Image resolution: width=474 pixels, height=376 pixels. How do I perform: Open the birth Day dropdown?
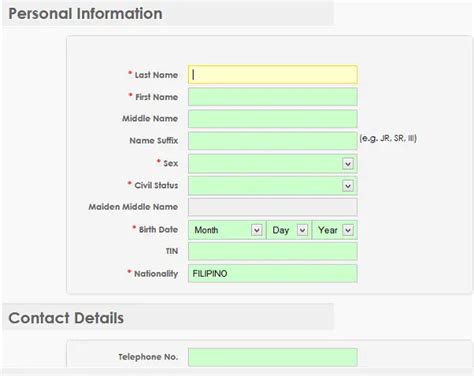pyautogui.click(x=289, y=230)
